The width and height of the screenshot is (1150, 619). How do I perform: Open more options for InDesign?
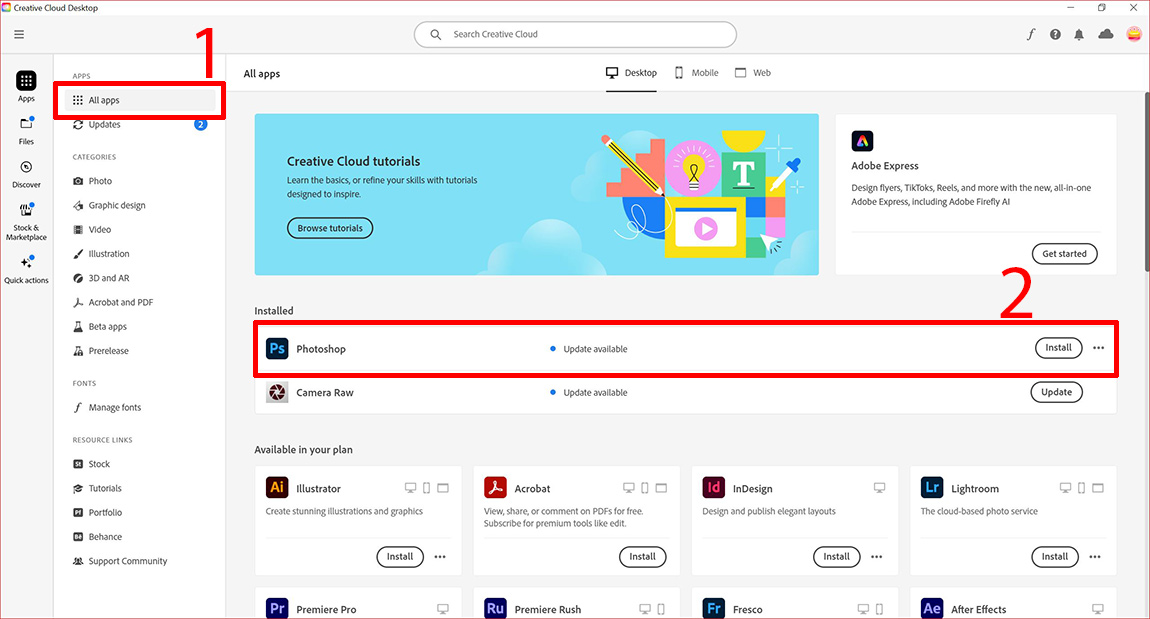(876, 557)
